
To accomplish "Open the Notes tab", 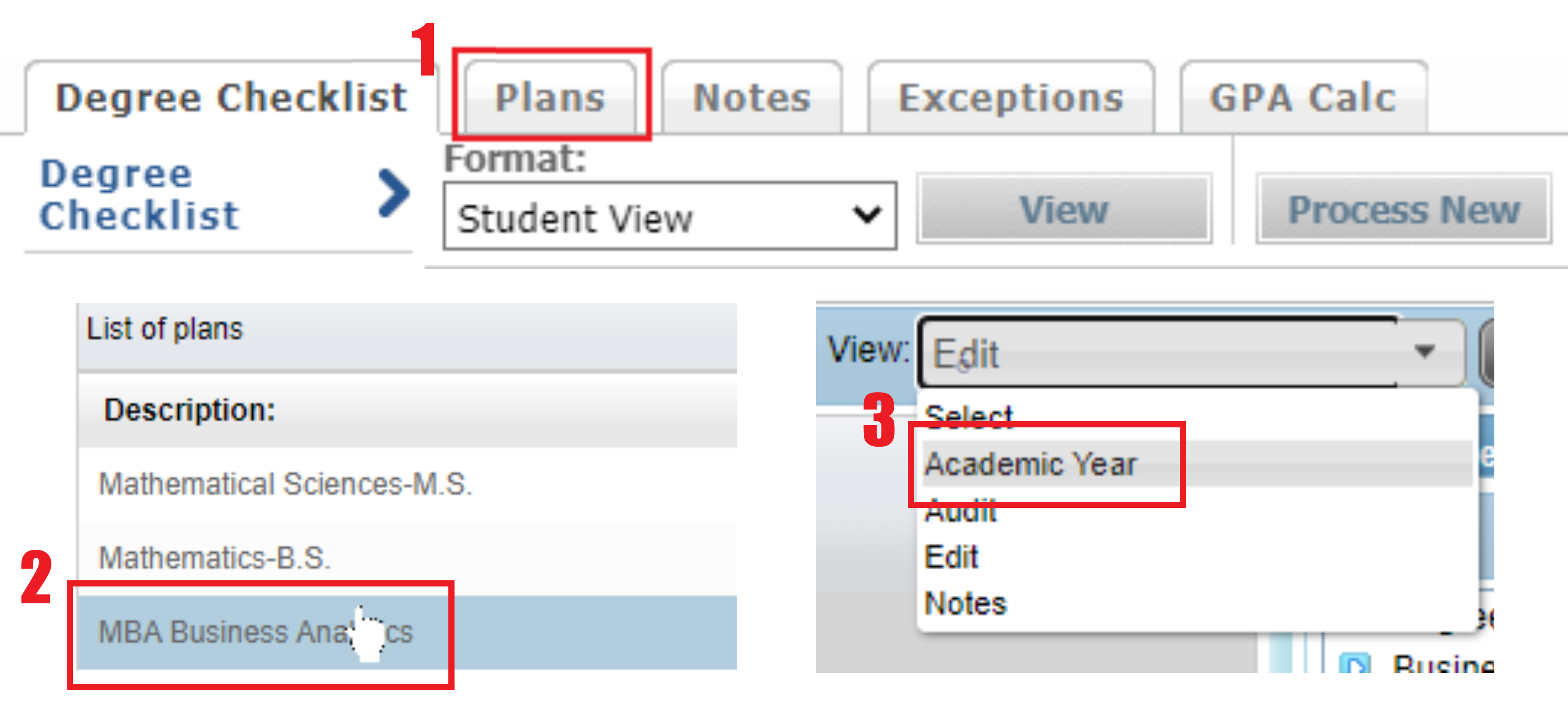I will coord(752,98).
